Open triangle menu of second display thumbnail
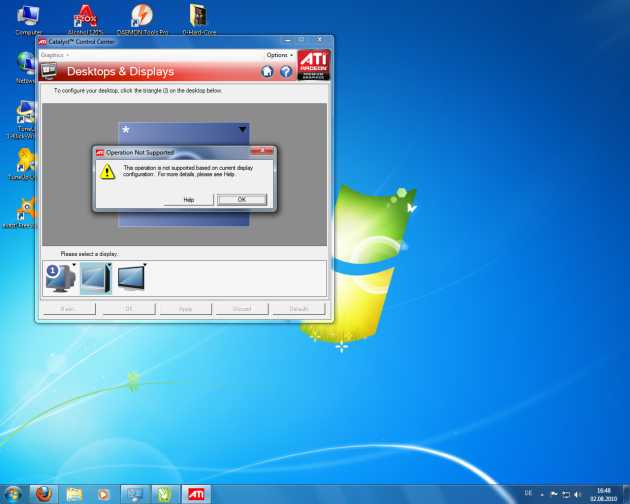Image resolution: width=630 pixels, height=504 pixels. click(x=109, y=264)
